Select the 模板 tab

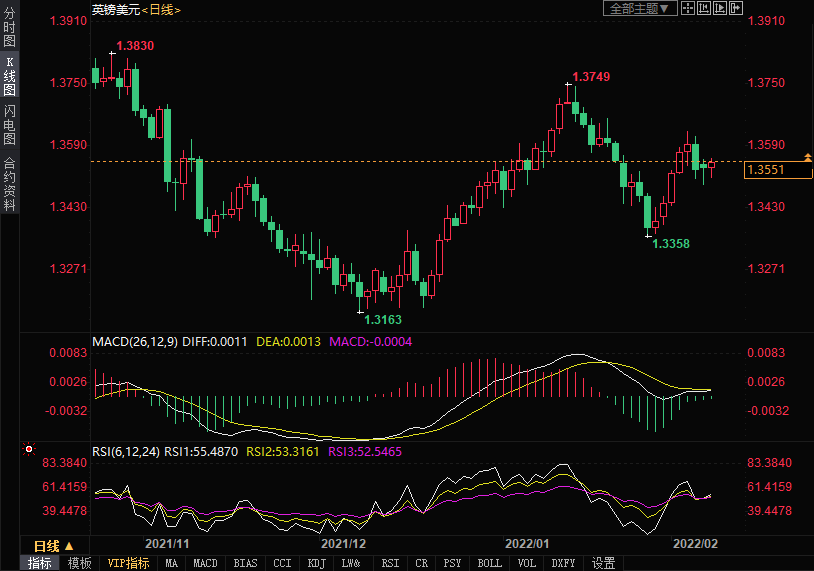click(79, 563)
